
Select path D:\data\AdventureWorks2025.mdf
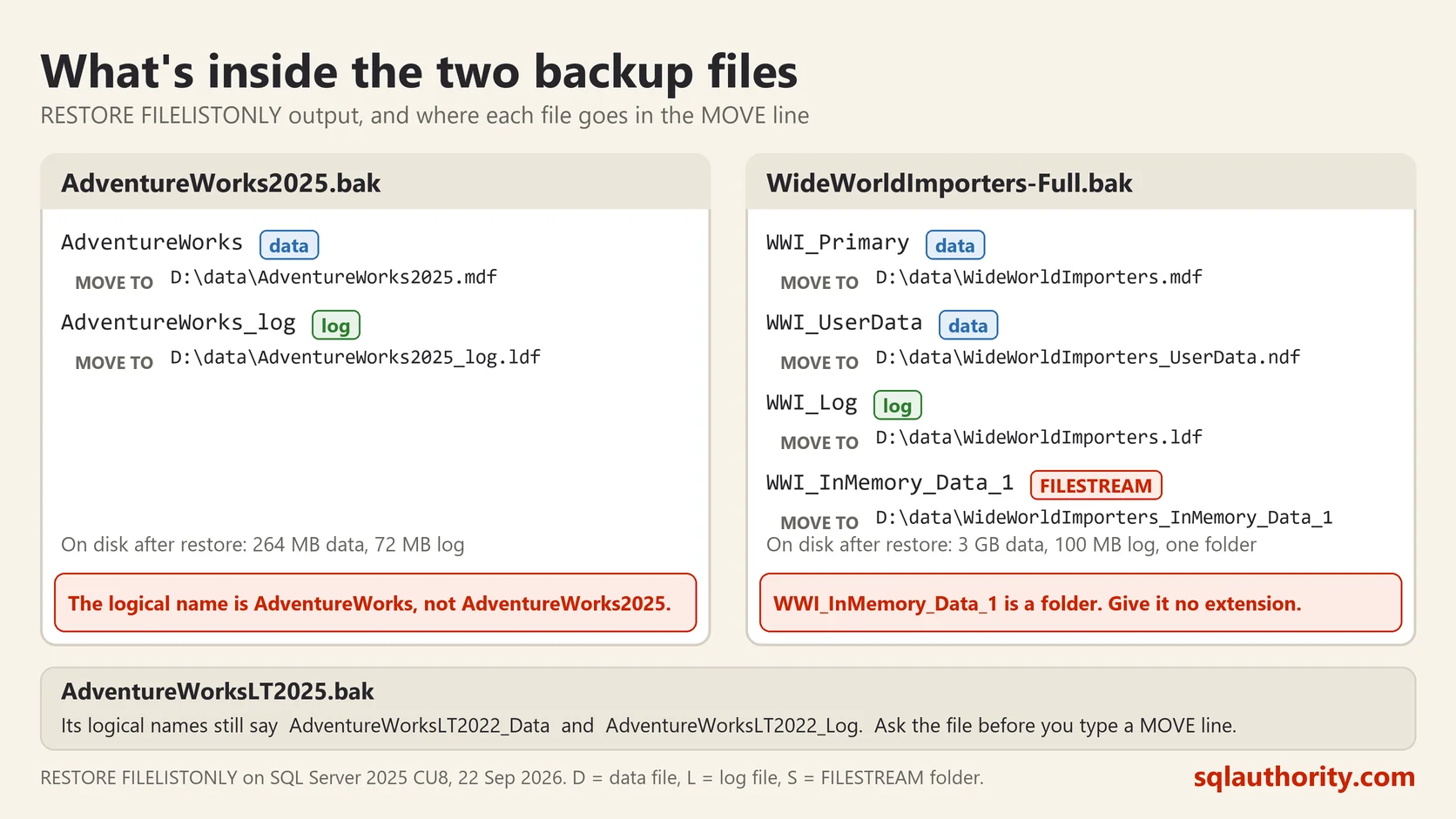click(x=334, y=278)
